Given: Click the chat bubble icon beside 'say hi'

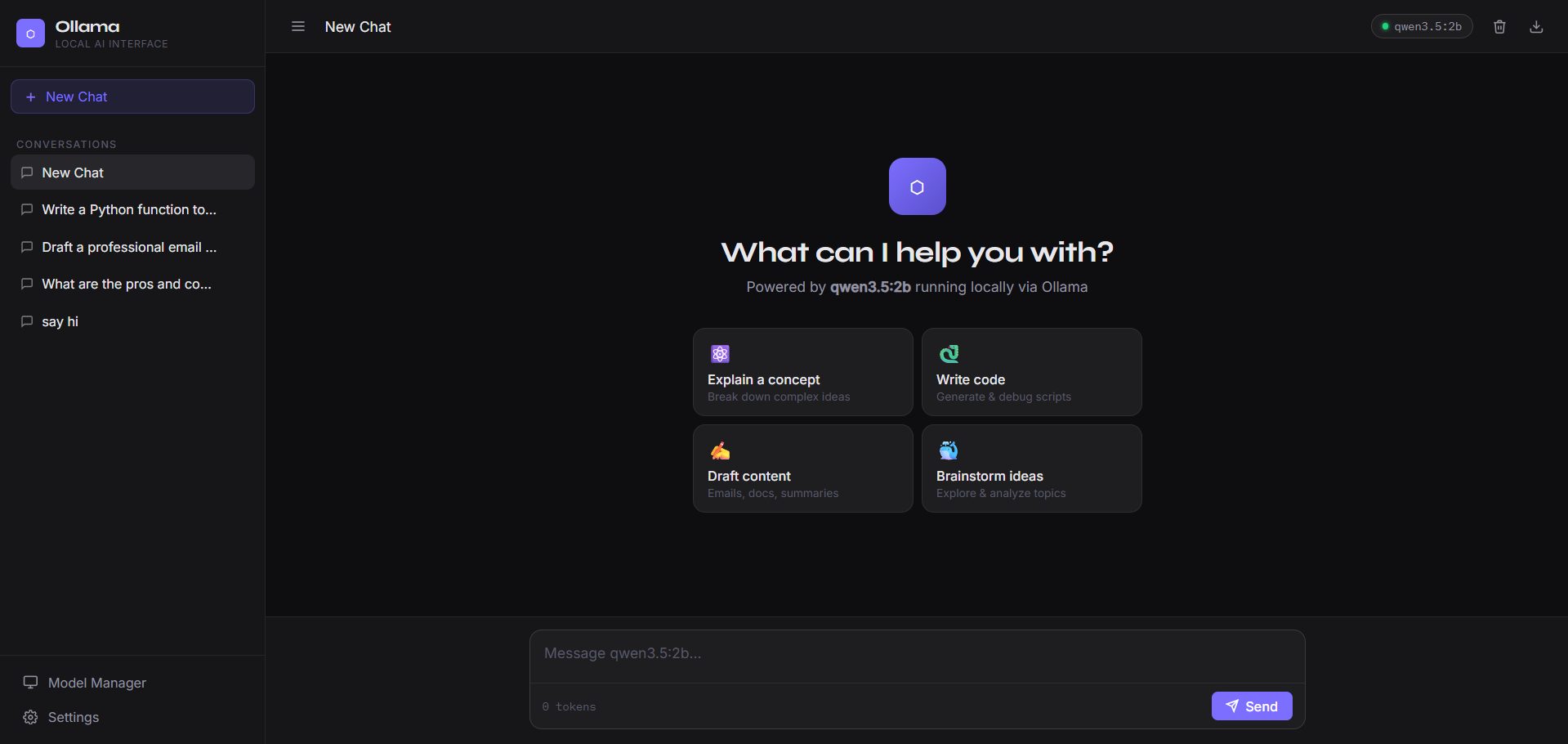Looking at the screenshot, I should [27, 321].
